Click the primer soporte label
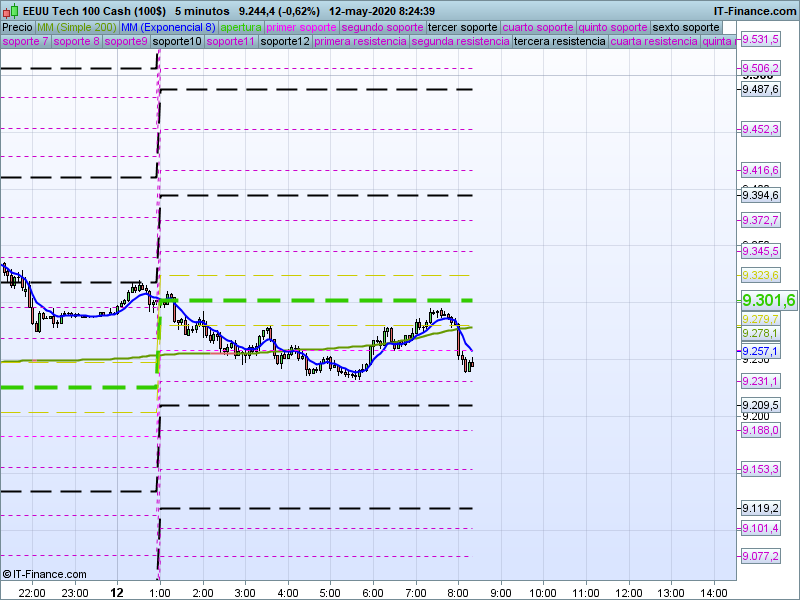Screen dimensions: 800x600 pyautogui.click(x=303, y=27)
